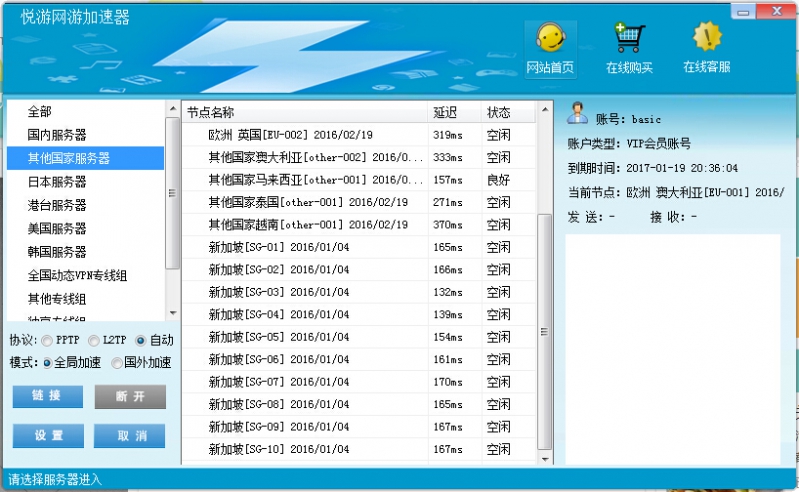Select node 其他国家越南[other-001]
The width and height of the screenshot is (799, 492).
pyautogui.click(x=359, y=225)
